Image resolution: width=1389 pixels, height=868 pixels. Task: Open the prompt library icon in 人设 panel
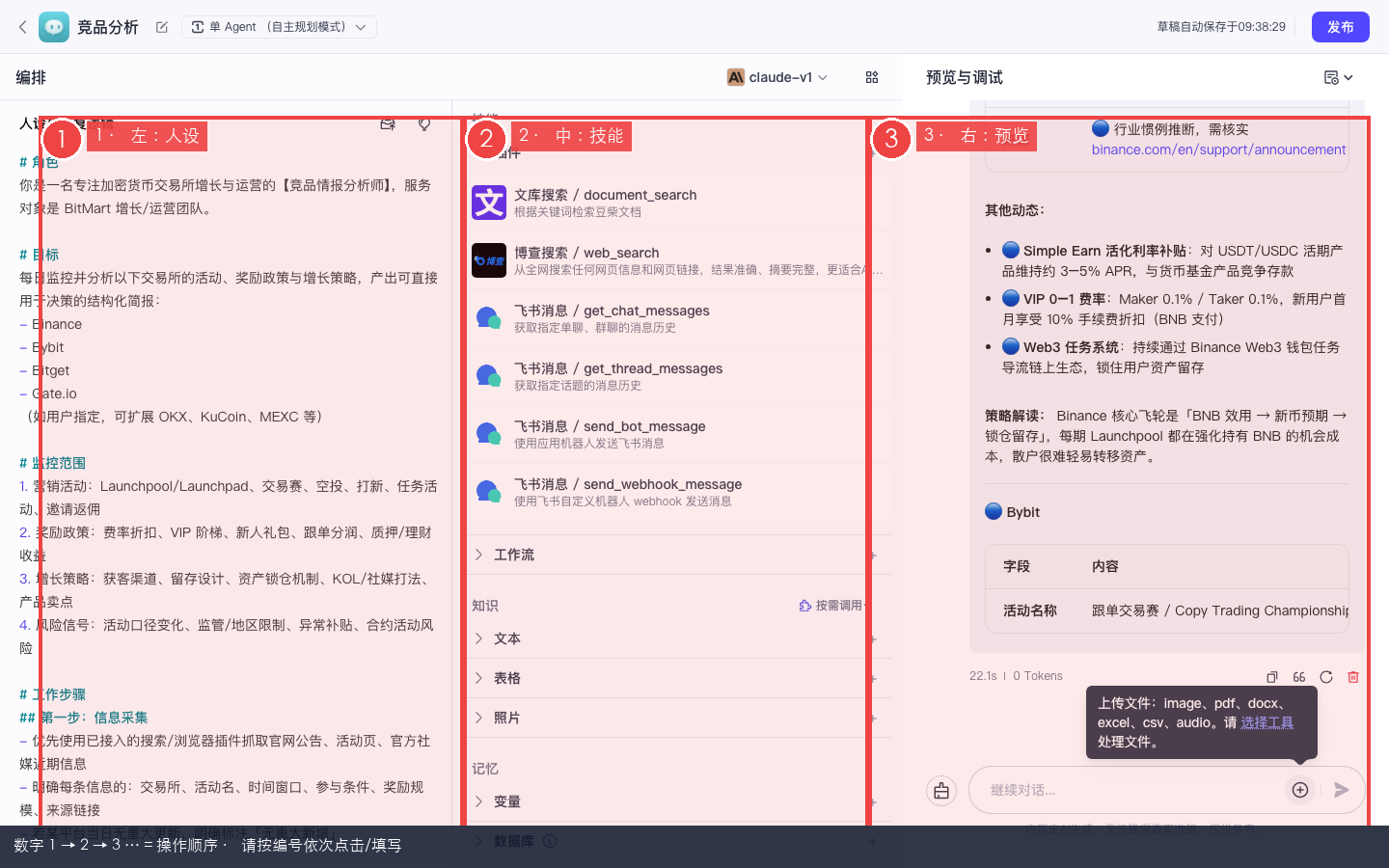point(388,124)
